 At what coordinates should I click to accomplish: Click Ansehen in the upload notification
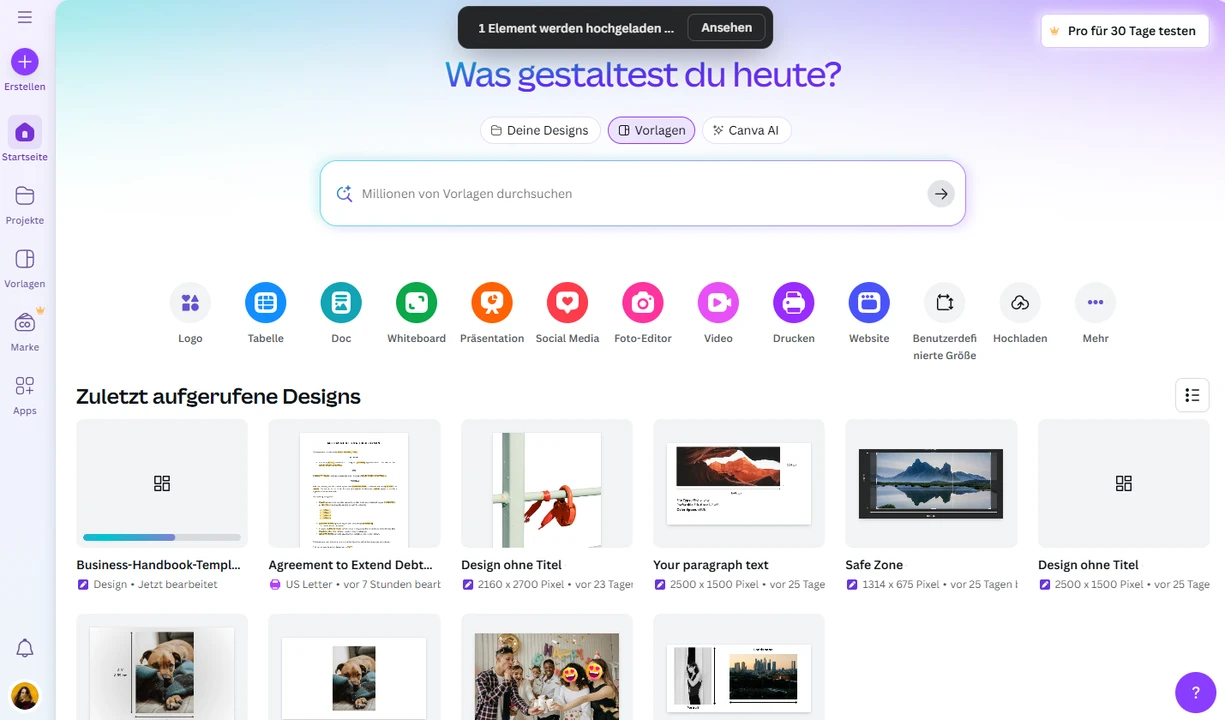pos(727,28)
